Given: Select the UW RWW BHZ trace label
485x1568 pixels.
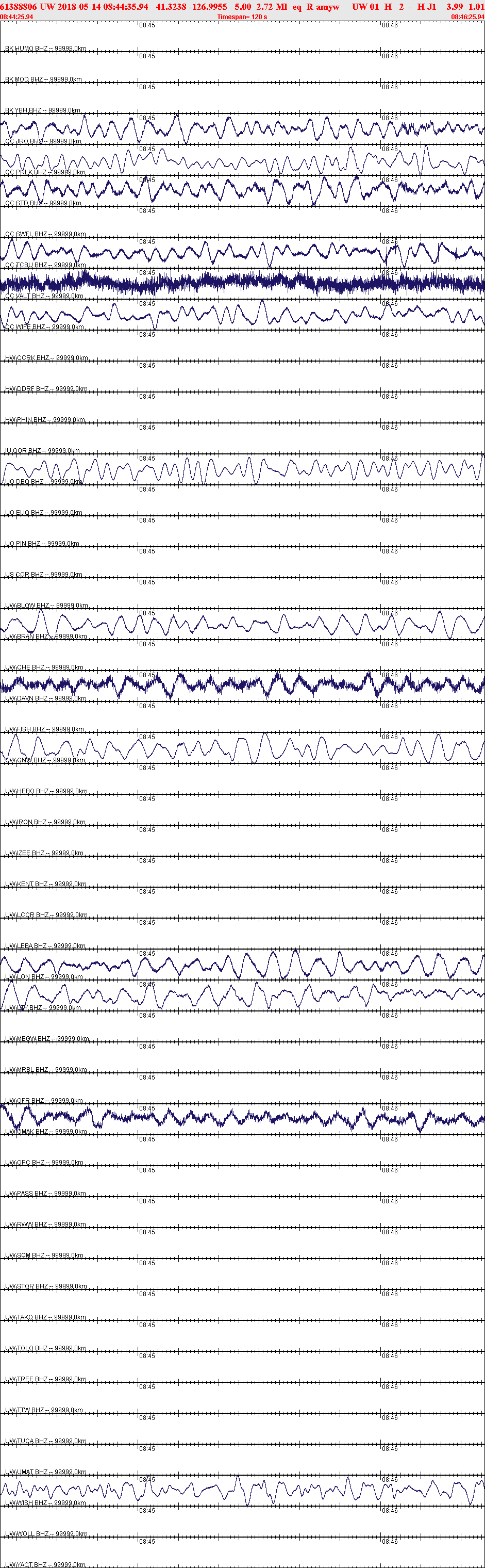Looking at the screenshot, I should (x=46, y=1224).
